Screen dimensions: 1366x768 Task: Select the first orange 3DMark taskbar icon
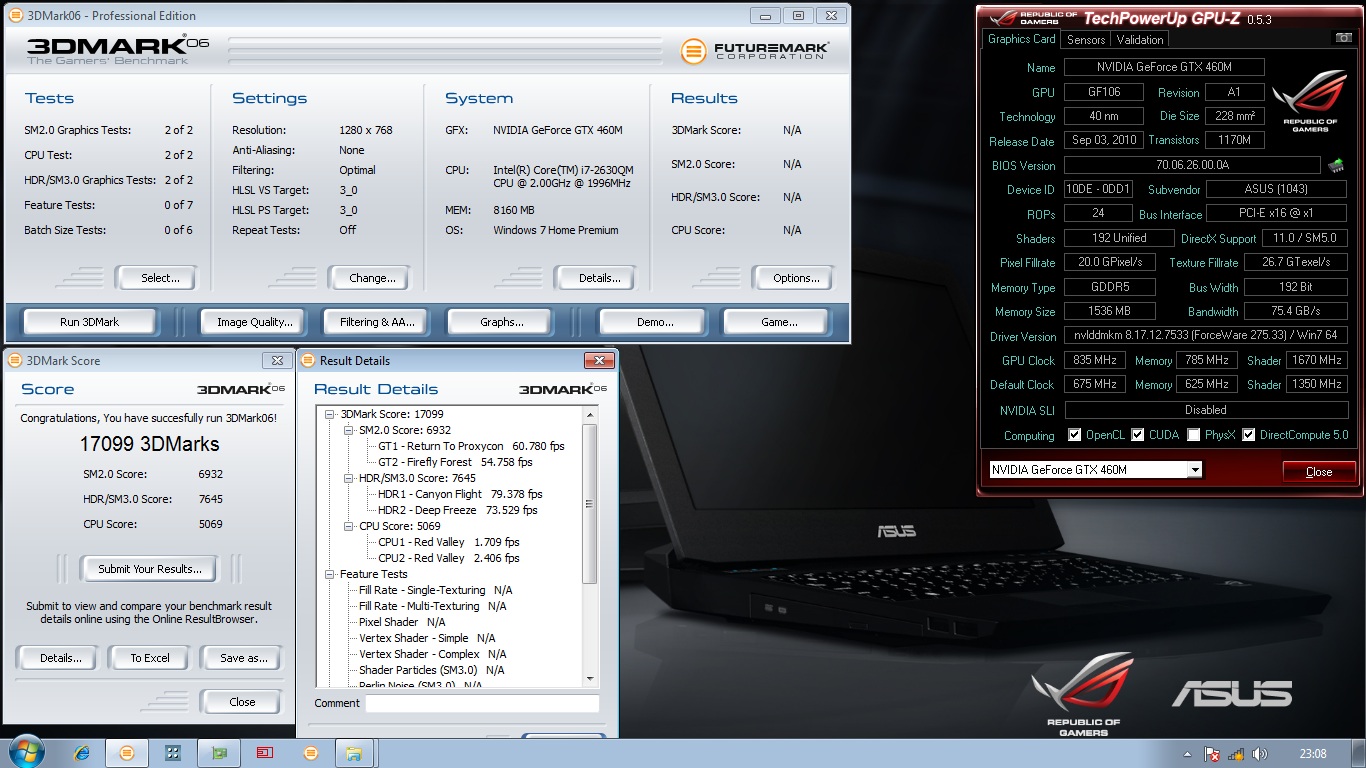click(126, 753)
